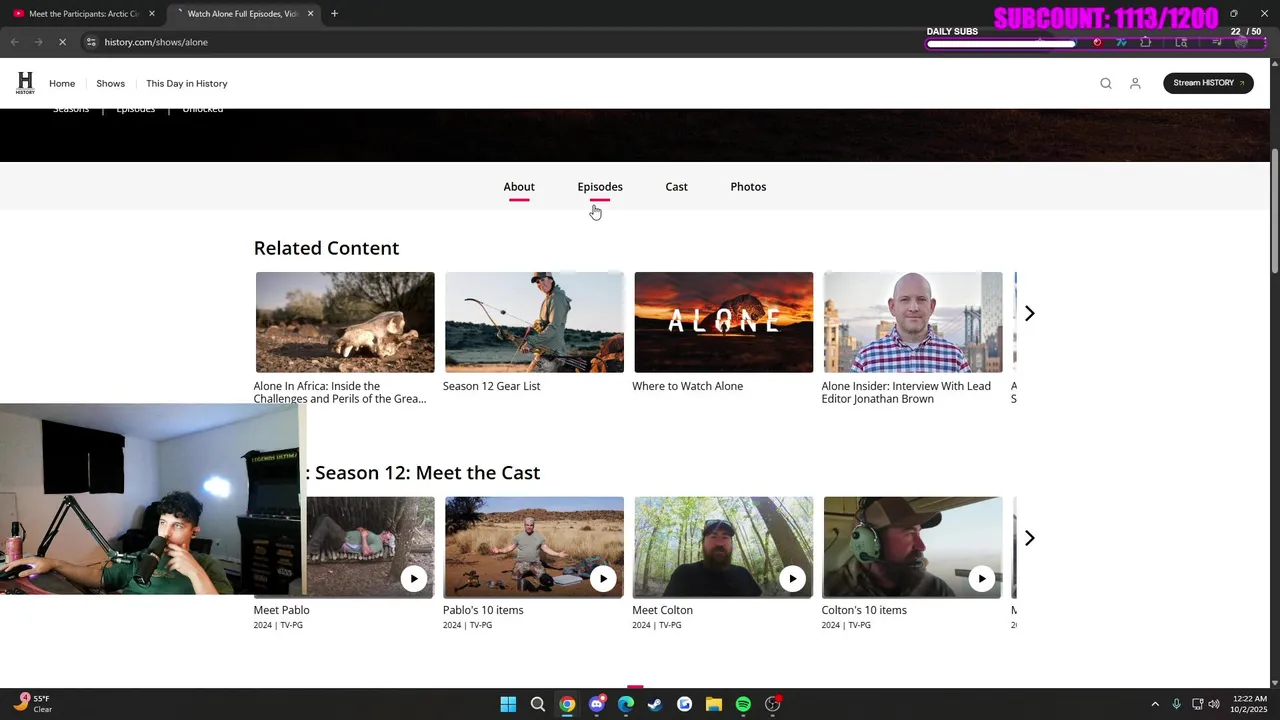Open 'Season 12 Gear List' link
The image size is (1280, 720).
click(491, 386)
